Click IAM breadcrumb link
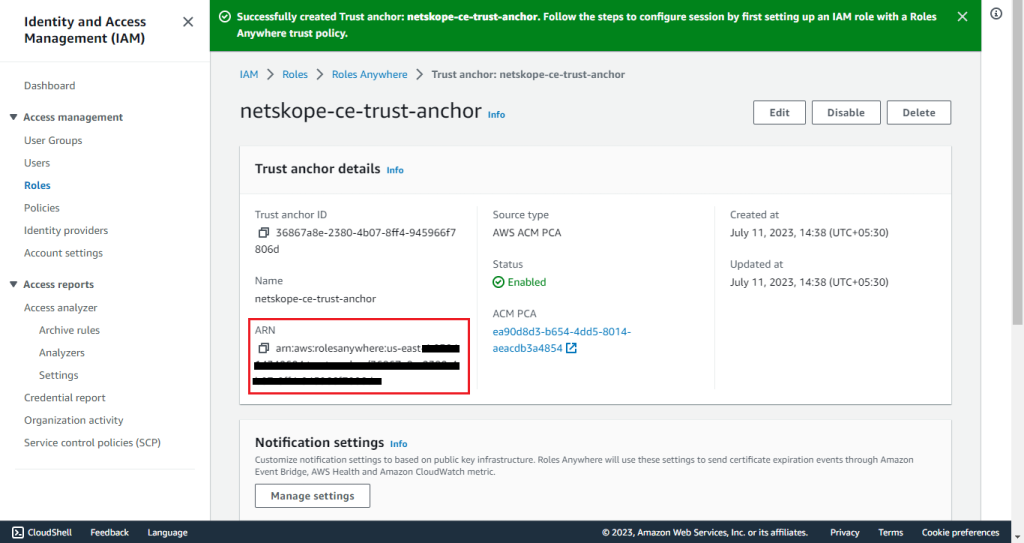 point(249,74)
